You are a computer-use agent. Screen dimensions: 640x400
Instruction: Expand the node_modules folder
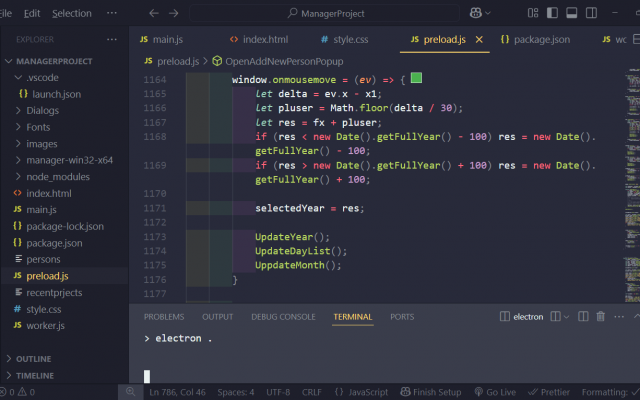tap(57, 176)
